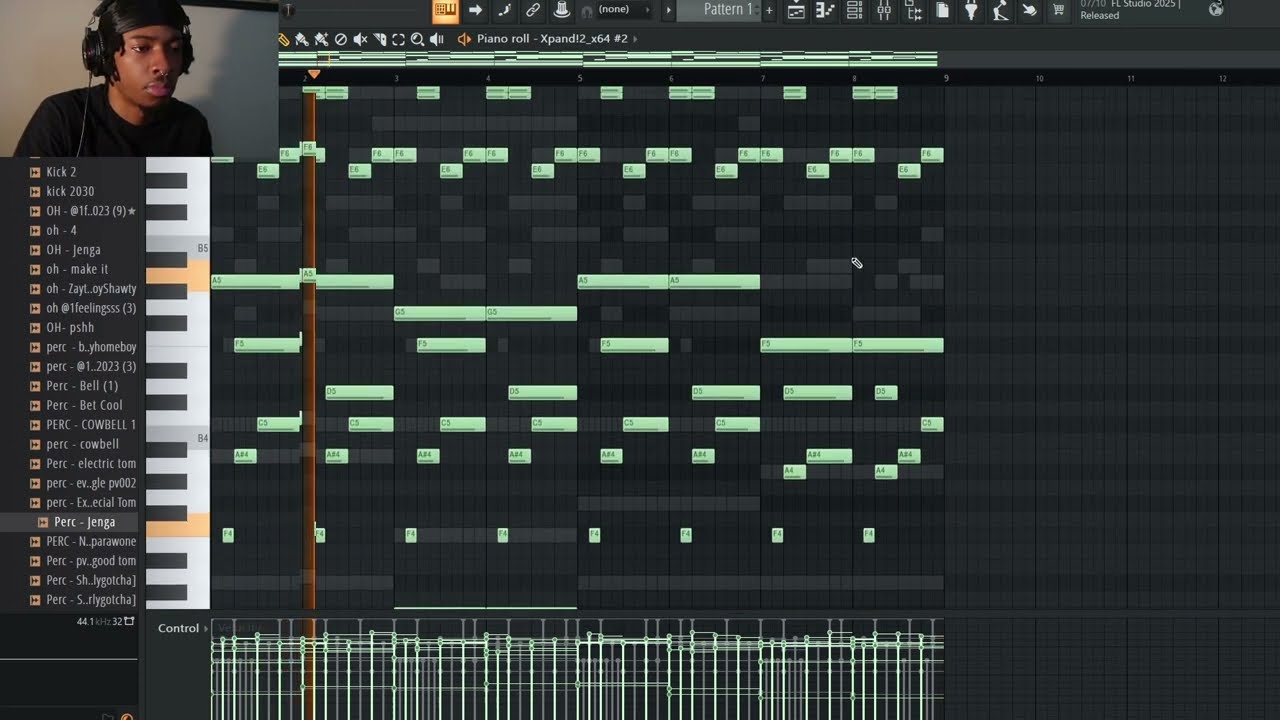Open the Piano roll view icon
Viewport: 1280px width, 720px height.
tap(826, 10)
